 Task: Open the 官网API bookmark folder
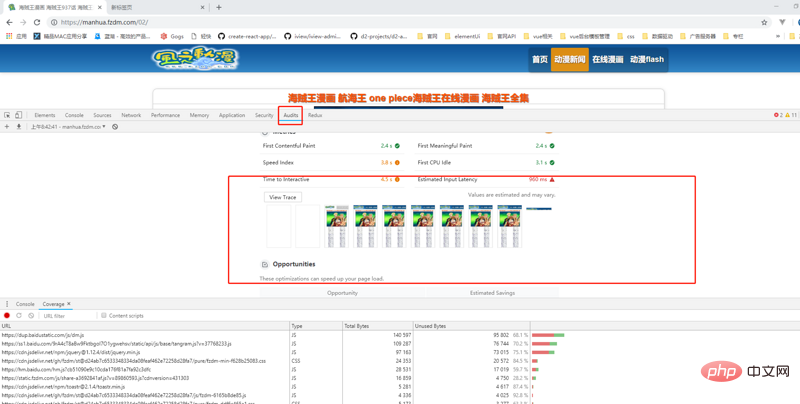pos(502,36)
